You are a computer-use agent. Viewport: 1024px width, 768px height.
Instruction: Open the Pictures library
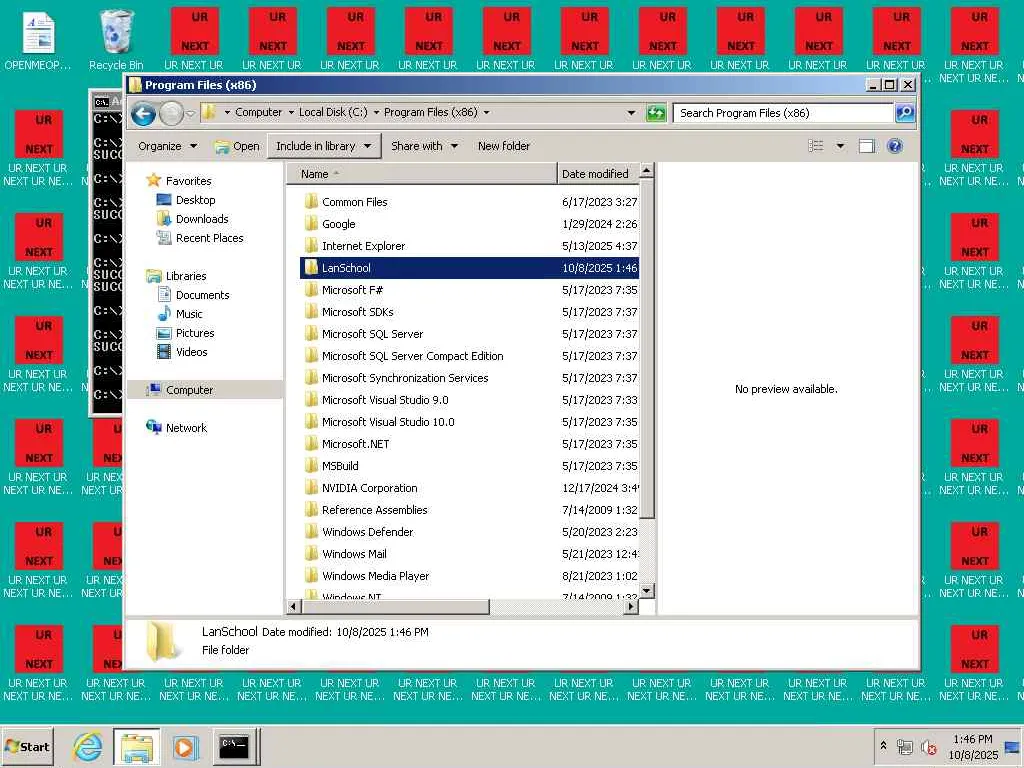(195, 332)
